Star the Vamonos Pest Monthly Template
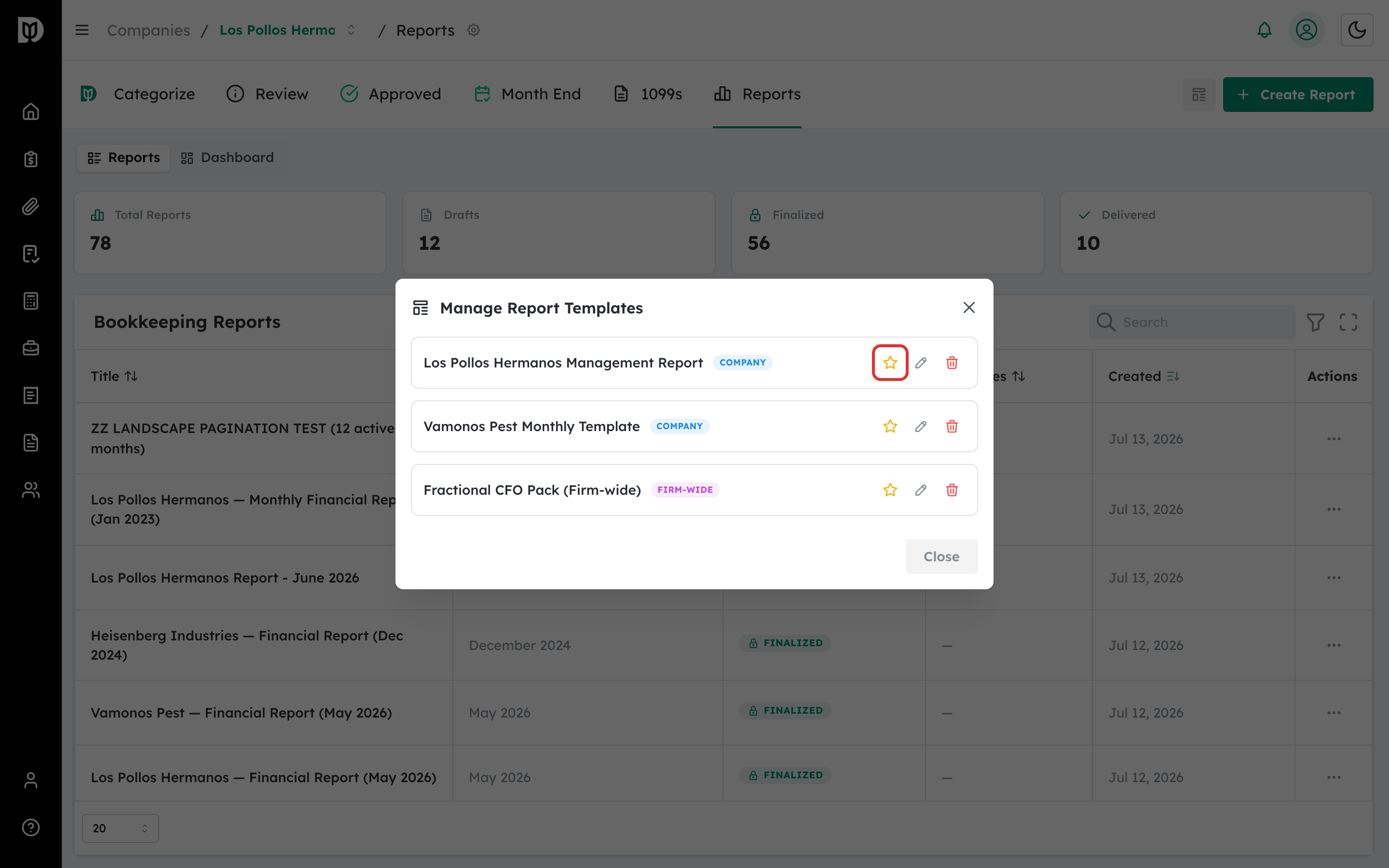Image resolution: width=1389 pixels, height=868 pixels. 890,426
